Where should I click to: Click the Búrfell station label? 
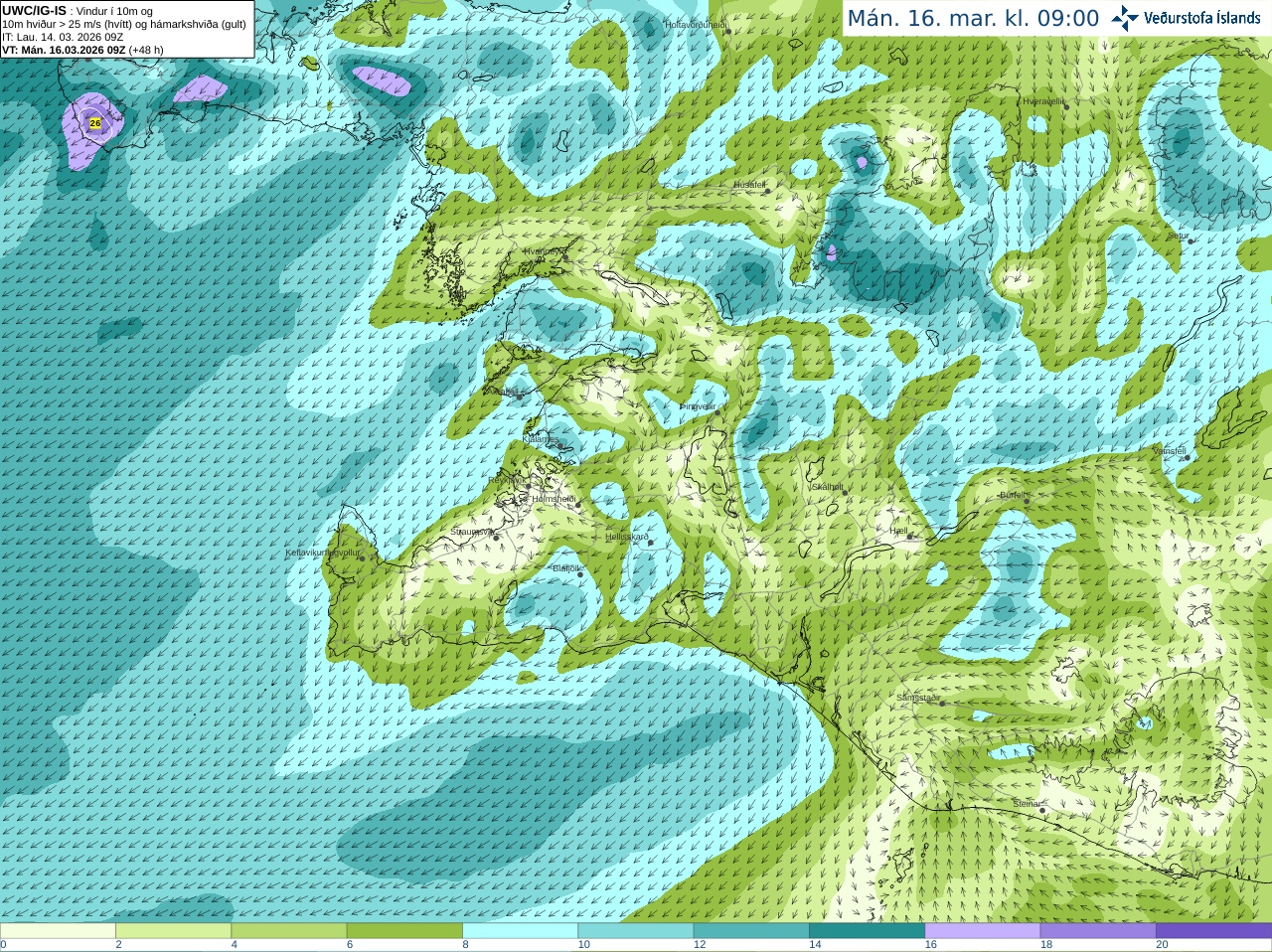1013,495
